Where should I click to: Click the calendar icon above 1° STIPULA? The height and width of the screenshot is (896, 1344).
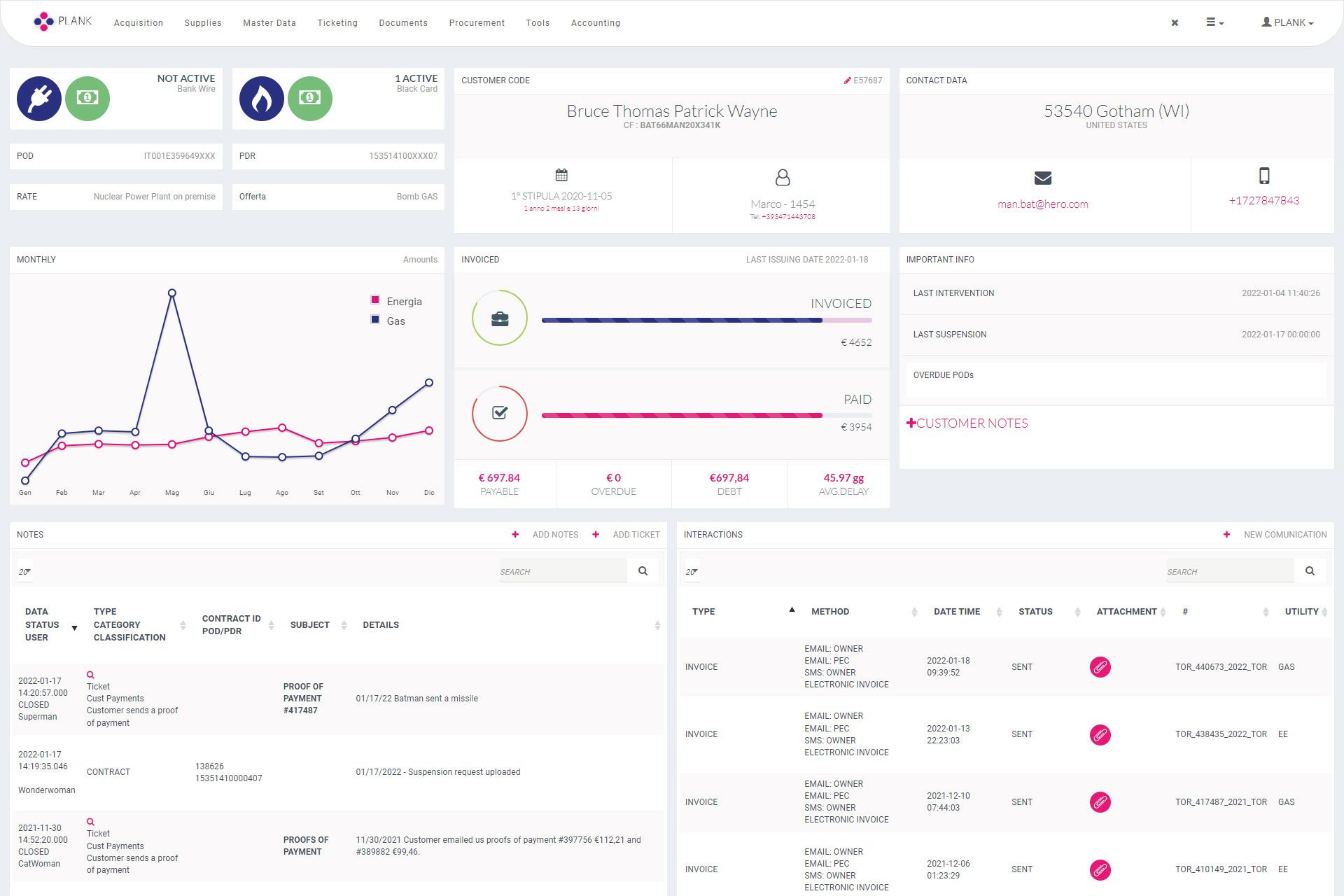561,174
